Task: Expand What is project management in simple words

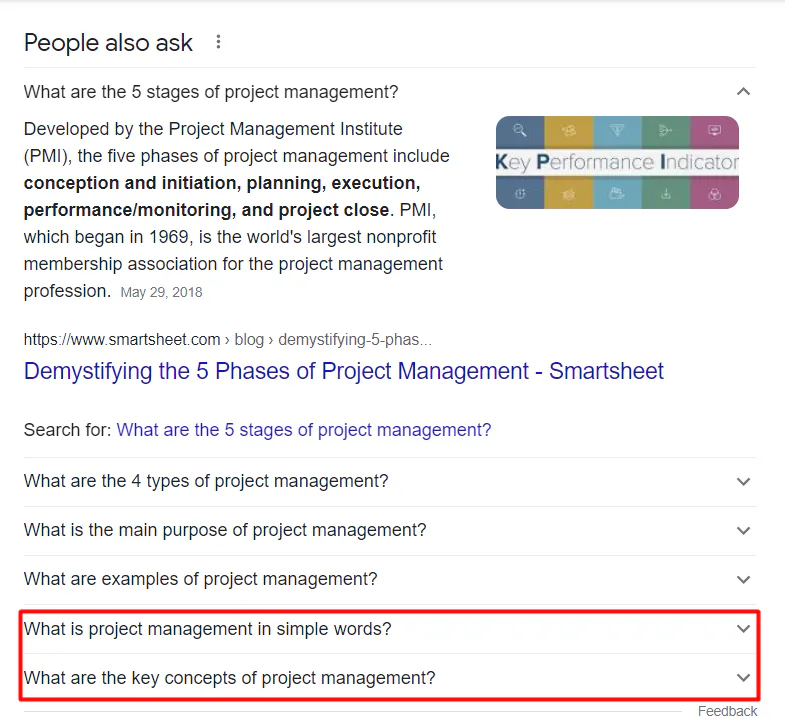Action: pyautogui.click(x=389, y=629)
